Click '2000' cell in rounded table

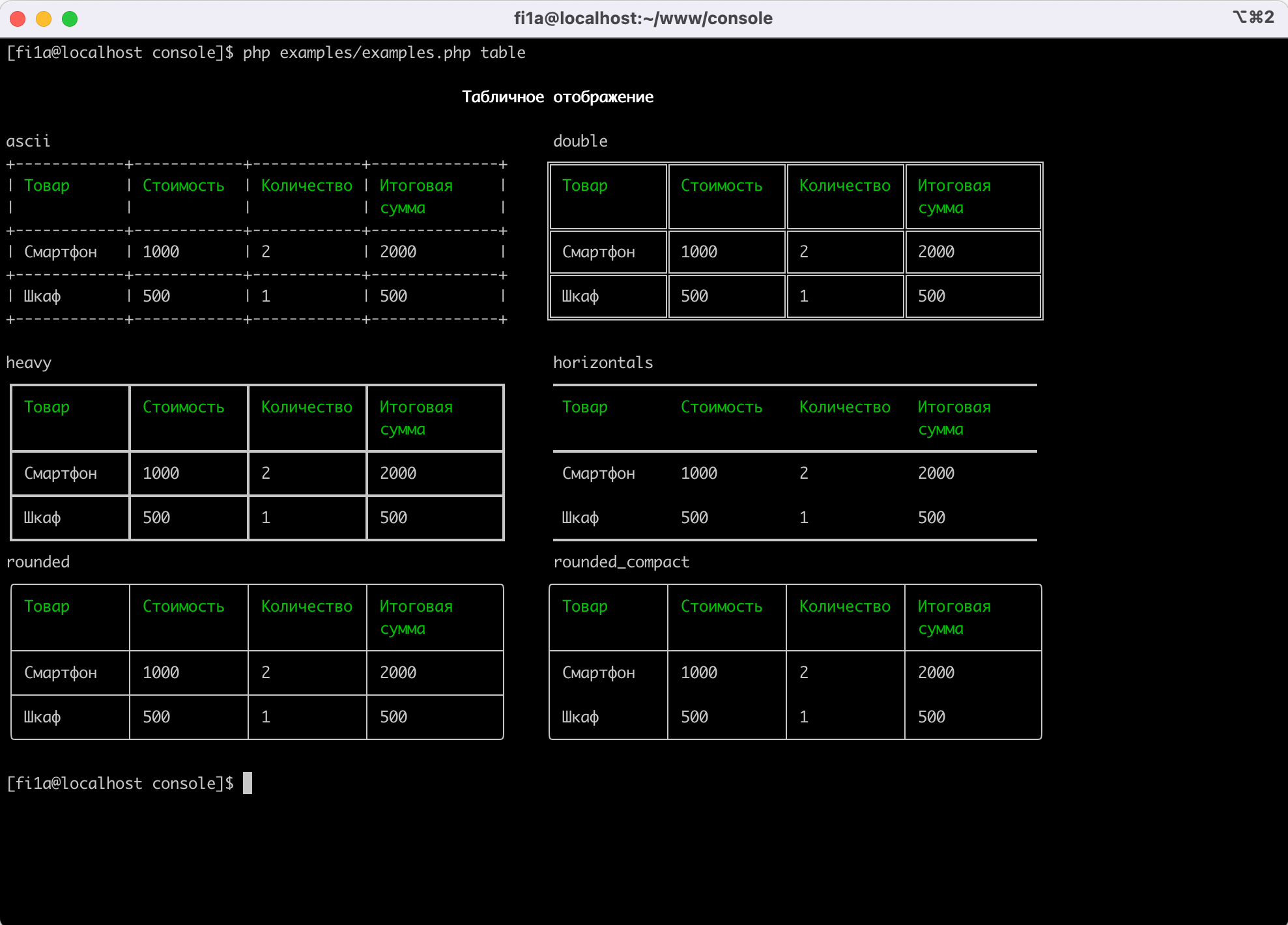(398, 673)
